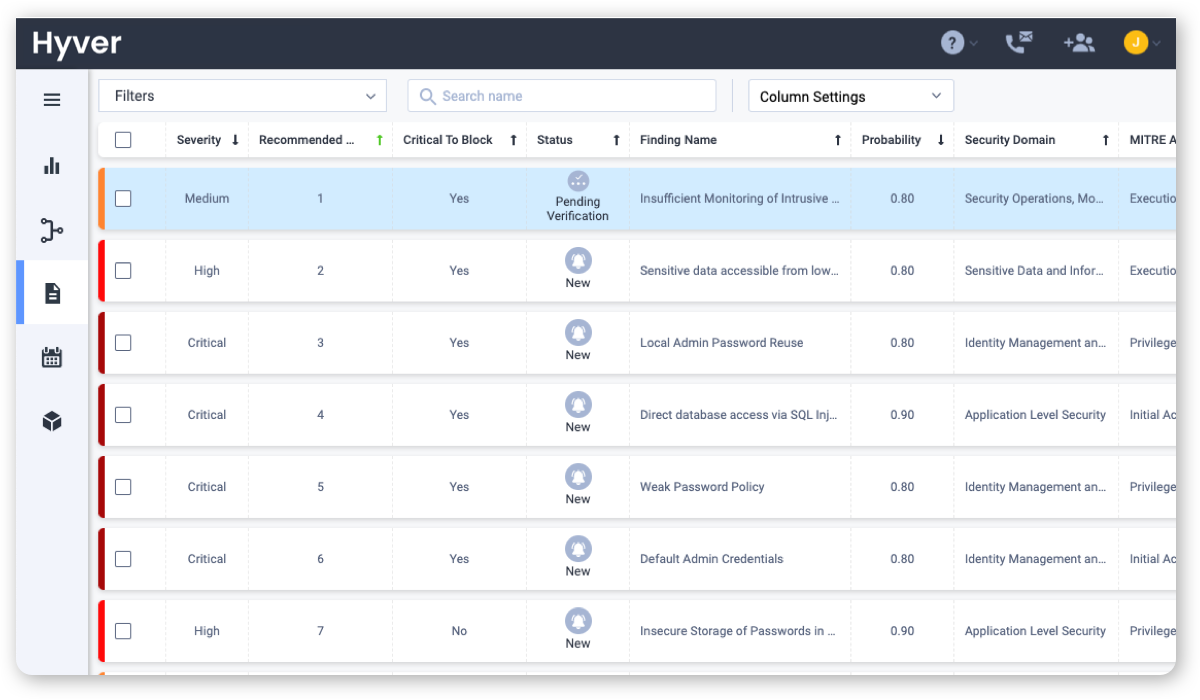This screenshot has width=1200, height=700.
Task: Check the Weak Password Policy checkbox
Action: (123, 487)
